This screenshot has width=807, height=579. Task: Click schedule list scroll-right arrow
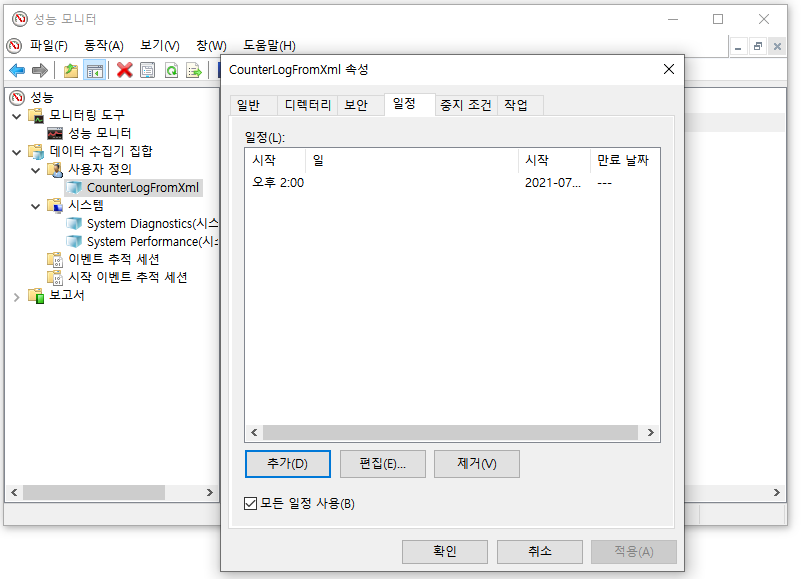[x=651, y=432]
